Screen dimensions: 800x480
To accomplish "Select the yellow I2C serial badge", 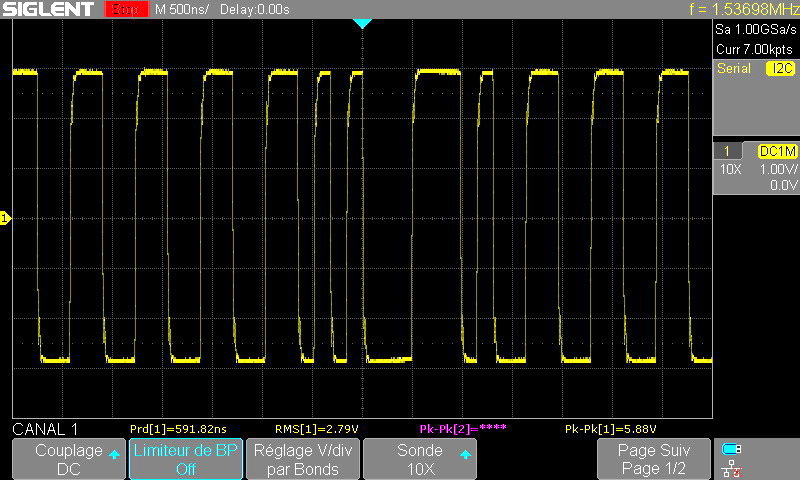I will click(x=779, y=69).
